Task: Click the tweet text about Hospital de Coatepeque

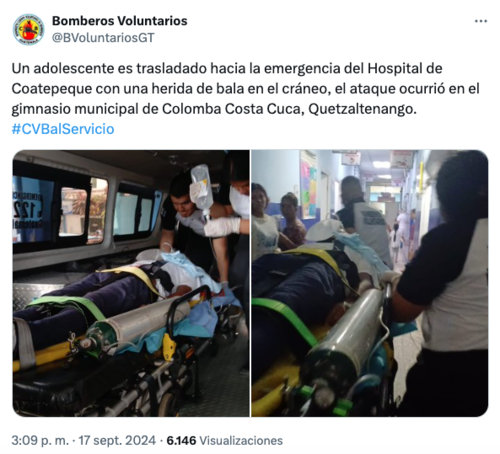Action: pyautogui.click(x=245, y=89)
